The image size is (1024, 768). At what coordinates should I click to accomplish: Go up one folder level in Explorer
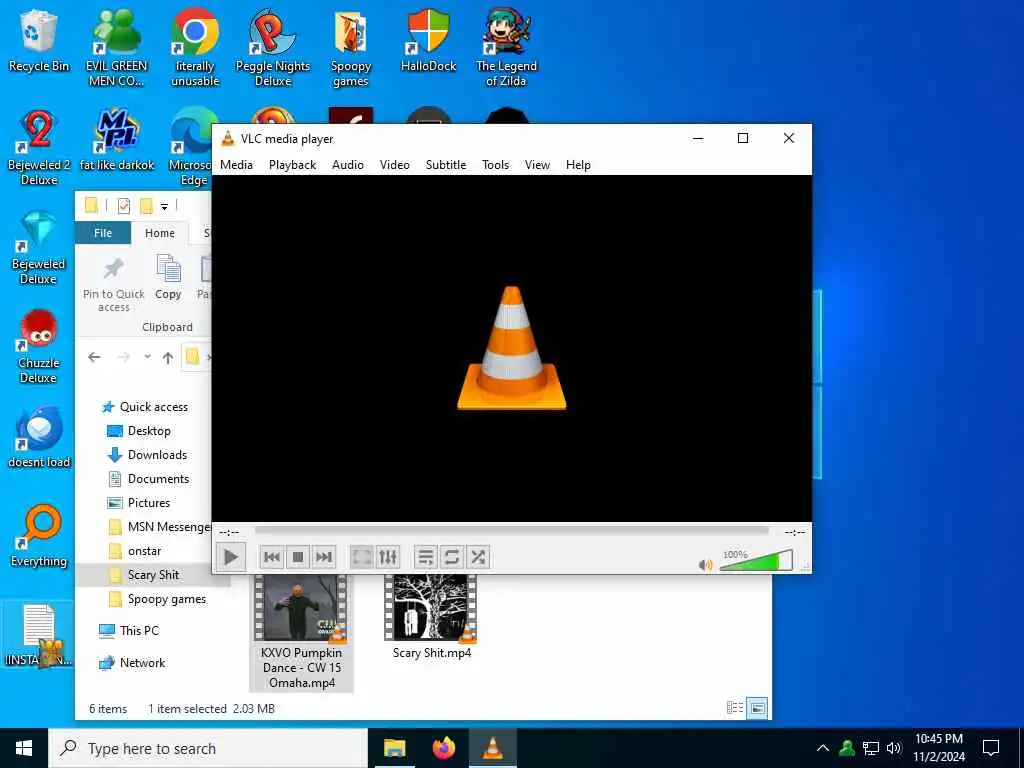pos(168,357)
